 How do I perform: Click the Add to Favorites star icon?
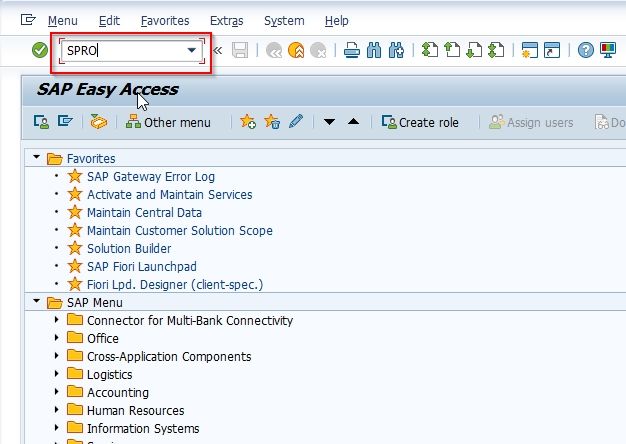point(248,121)
